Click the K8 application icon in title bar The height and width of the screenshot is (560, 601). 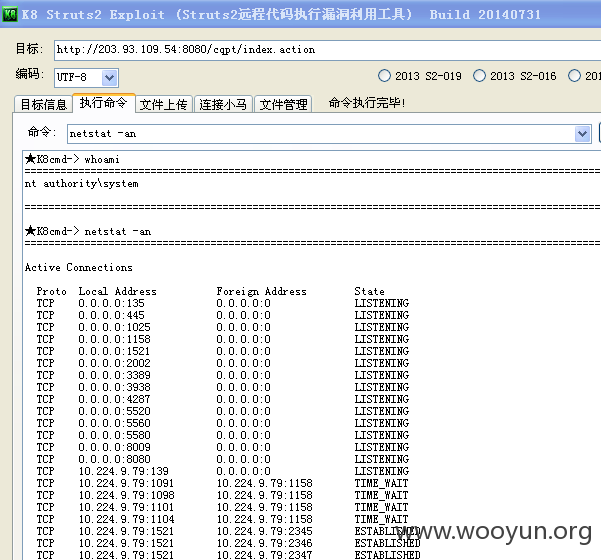10,14
